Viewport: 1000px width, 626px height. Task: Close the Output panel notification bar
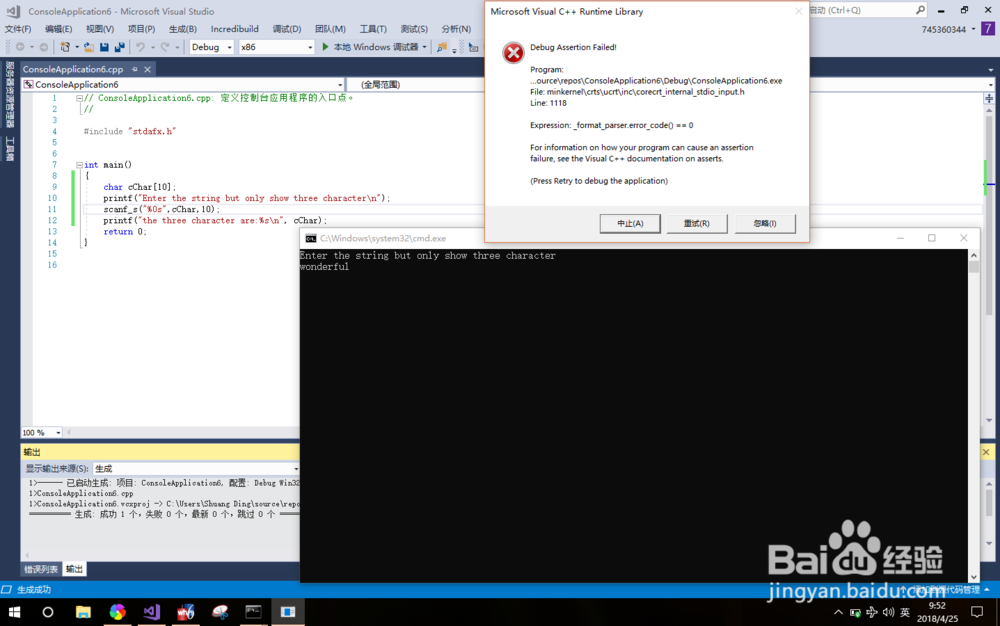point(986,452)
